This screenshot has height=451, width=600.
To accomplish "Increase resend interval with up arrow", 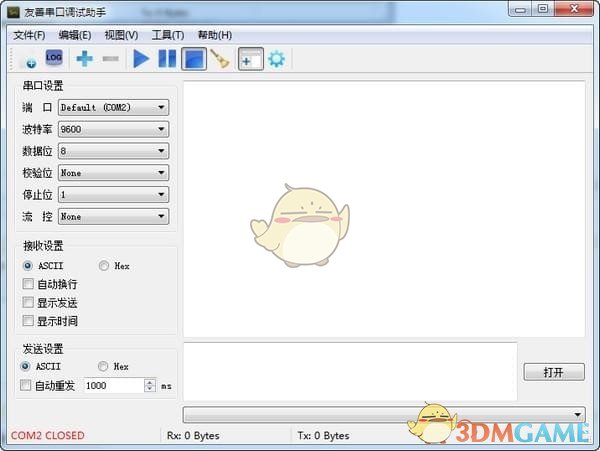I will 150,382.
